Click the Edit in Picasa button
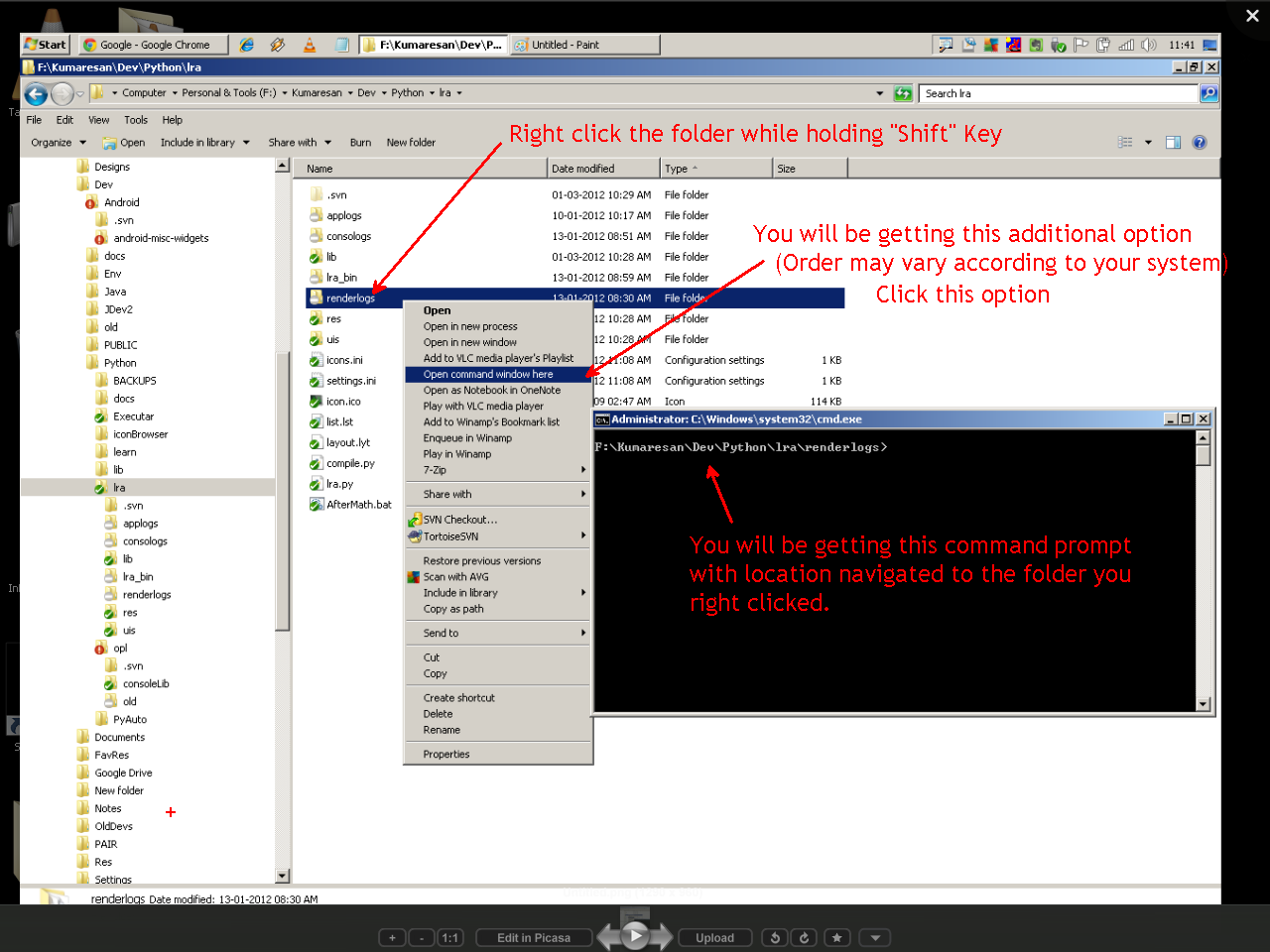The width and height of the screenshot is (1270, 952). 534,937
